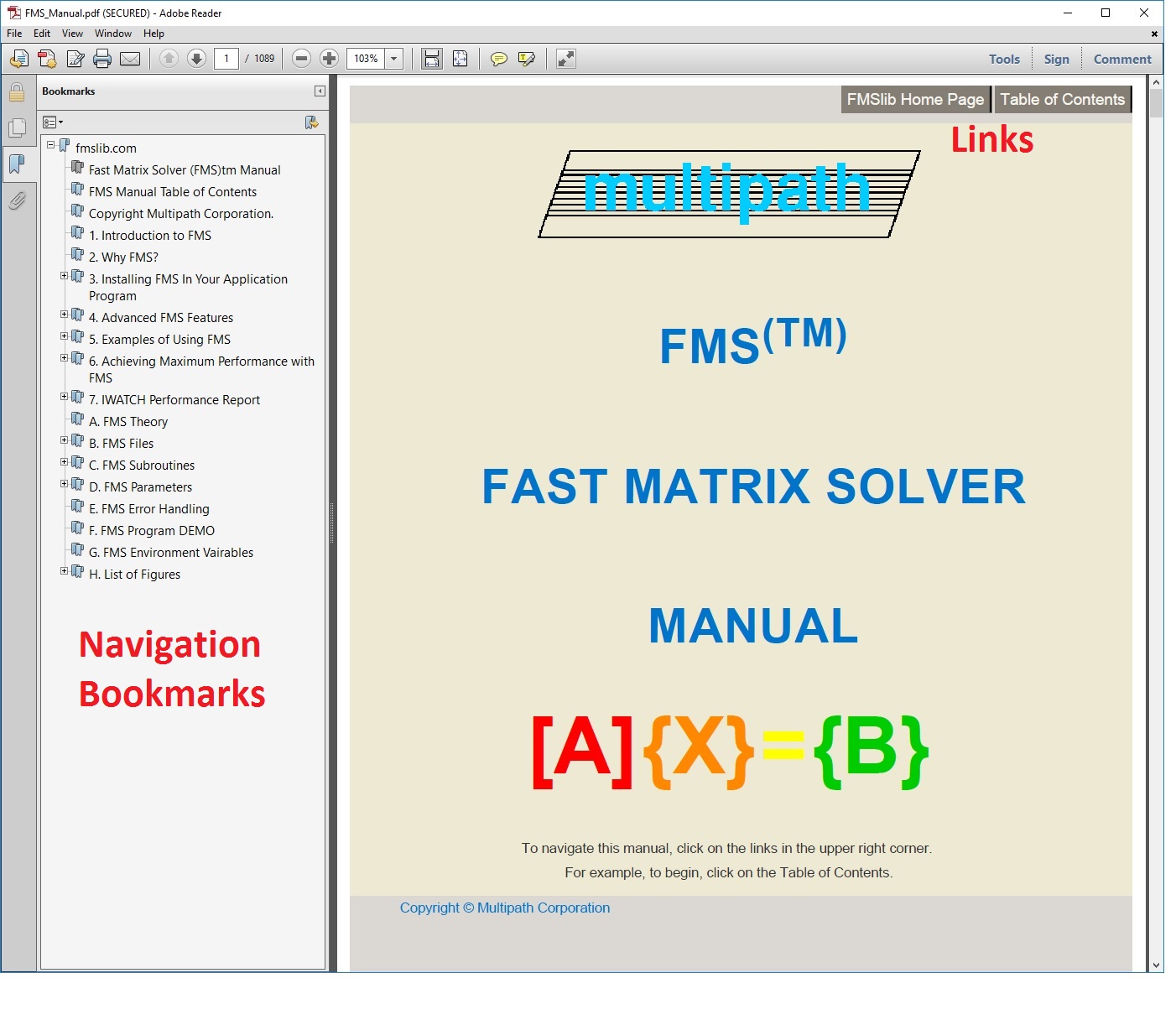Add a sticky note comment icon
This screenshot has width=1176, height=1030.
[x=499, y=59]
